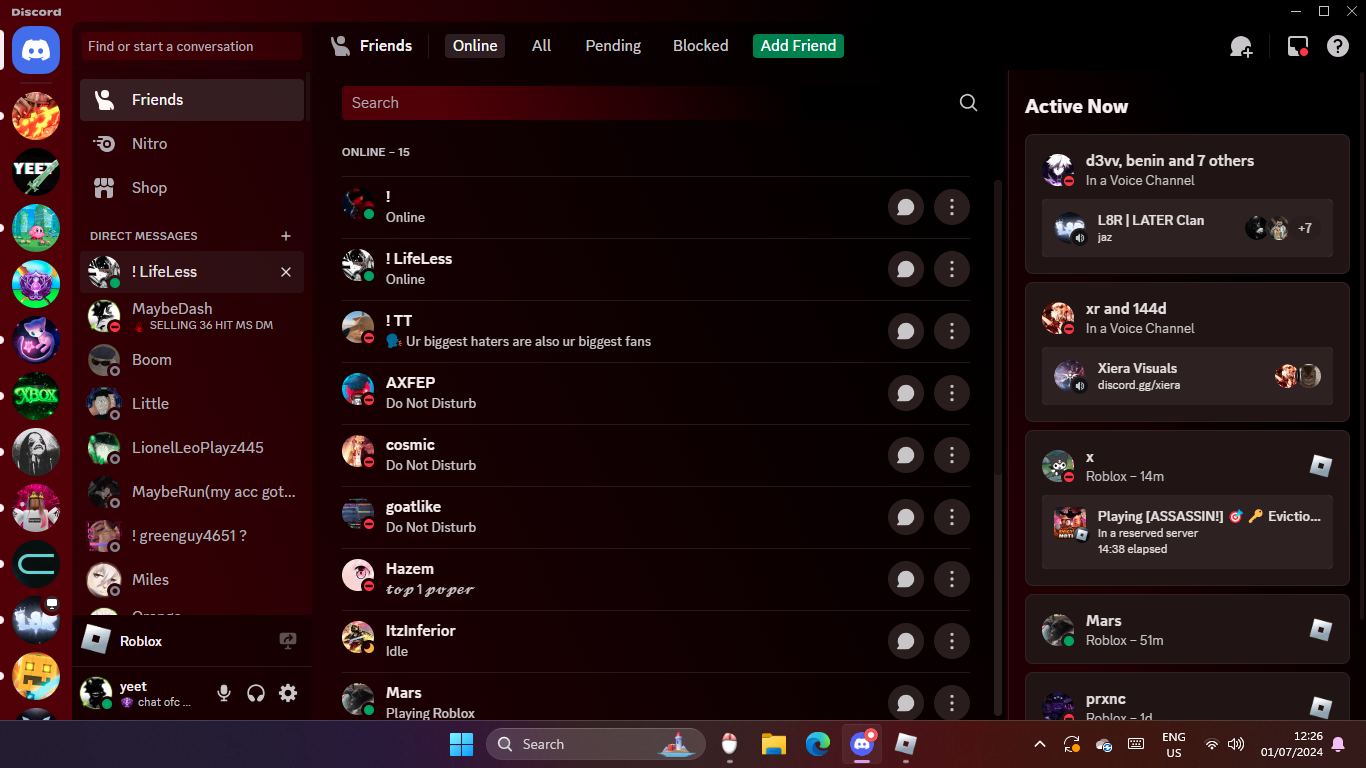Viewport: 1366px width, 768px height.
Task: Launch Microsoft Edge from the taskbar
Action: click(818, 744)
